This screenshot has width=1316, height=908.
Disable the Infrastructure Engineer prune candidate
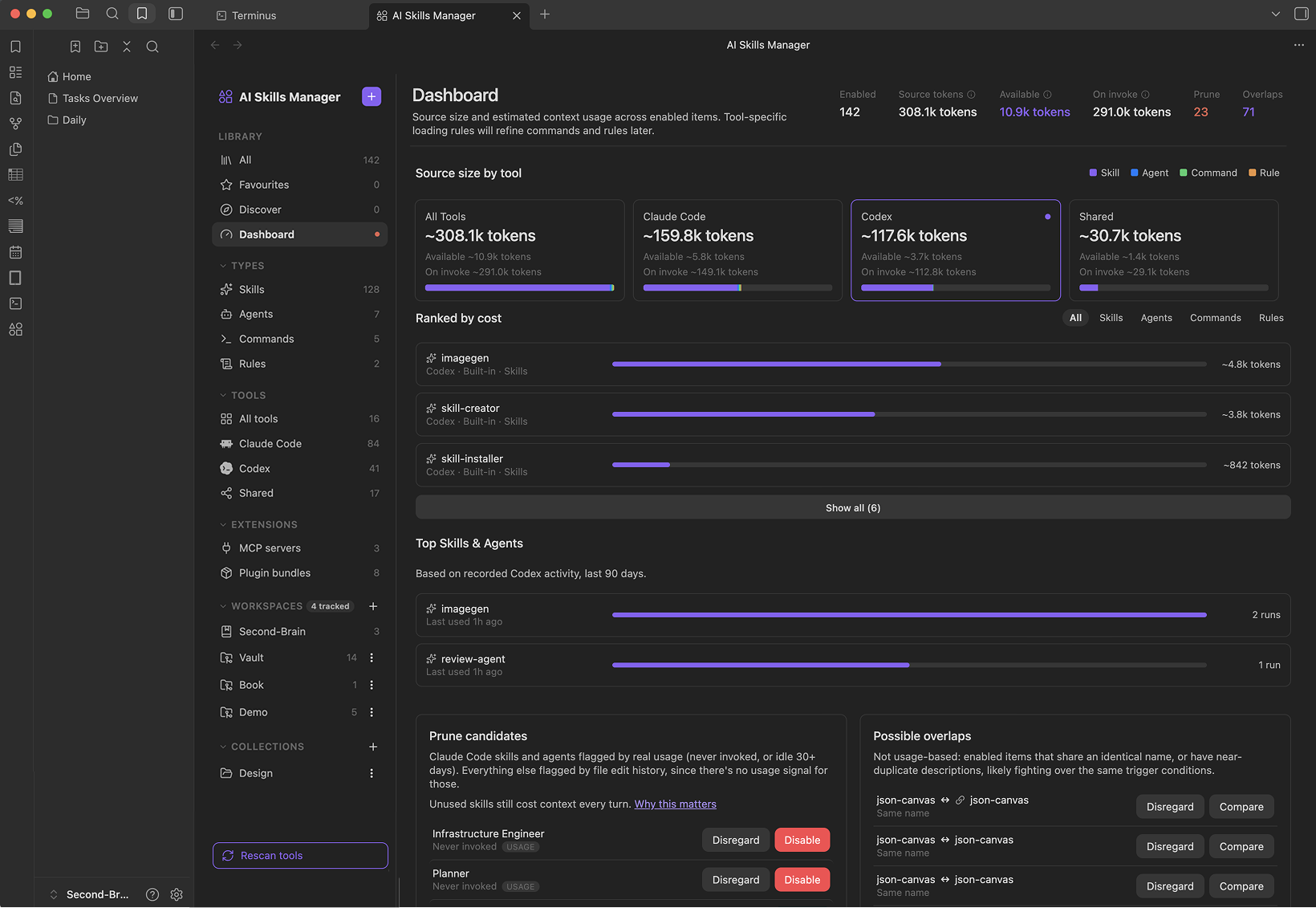point(802,840)
